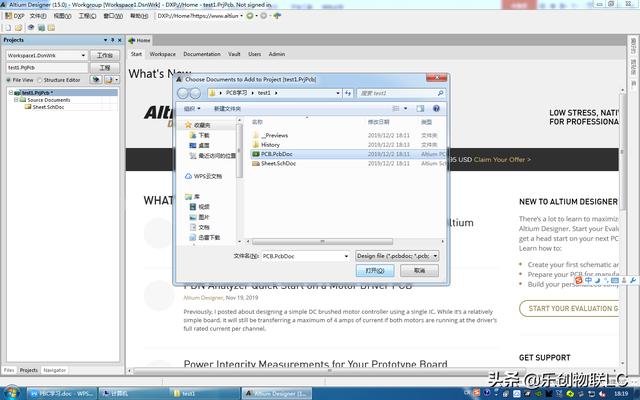Select the File View radio button

pyautogui.click(x=8, y=80)
